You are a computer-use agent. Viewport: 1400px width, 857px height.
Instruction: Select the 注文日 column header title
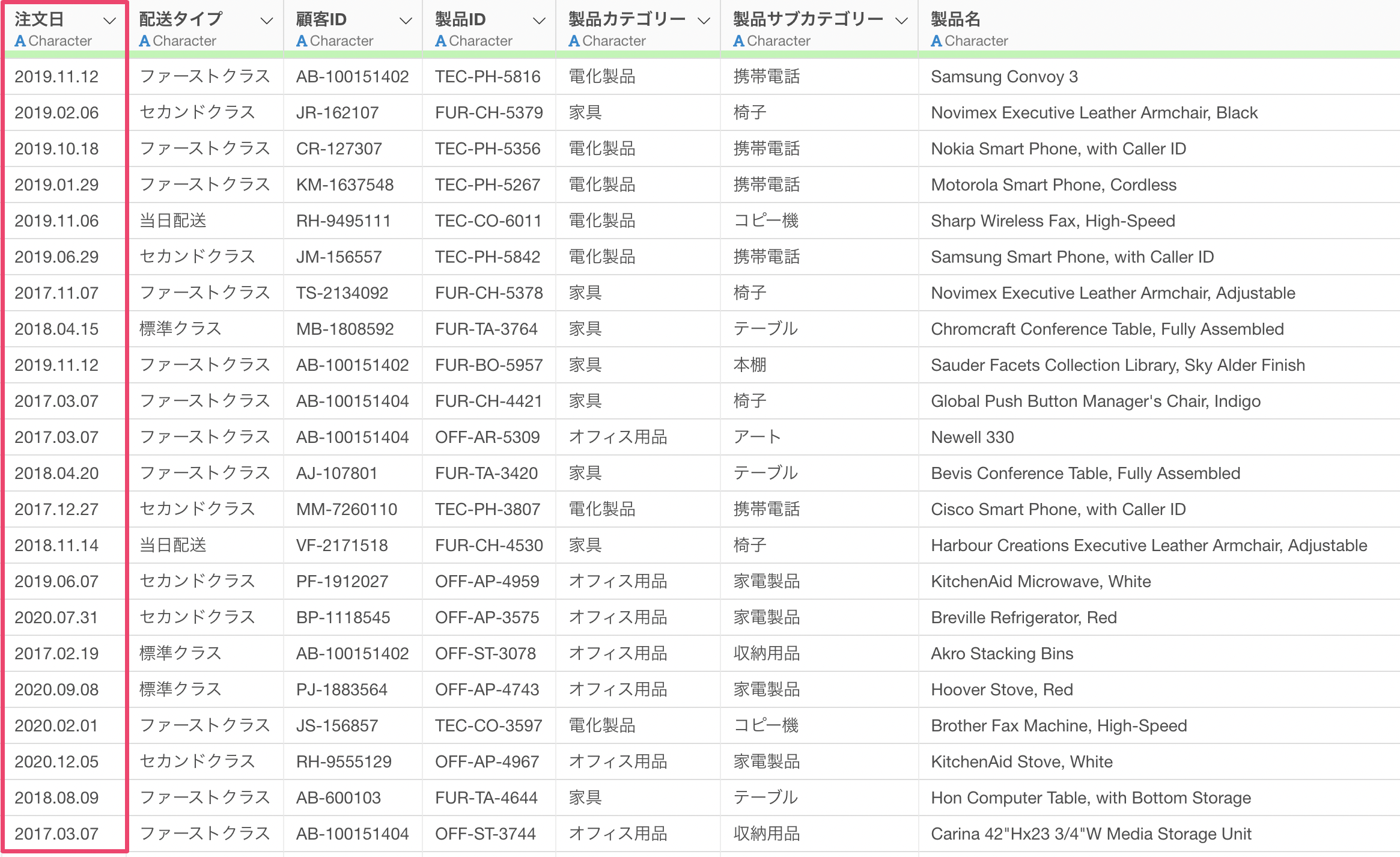pyautogui.click(x=39, y=19)
